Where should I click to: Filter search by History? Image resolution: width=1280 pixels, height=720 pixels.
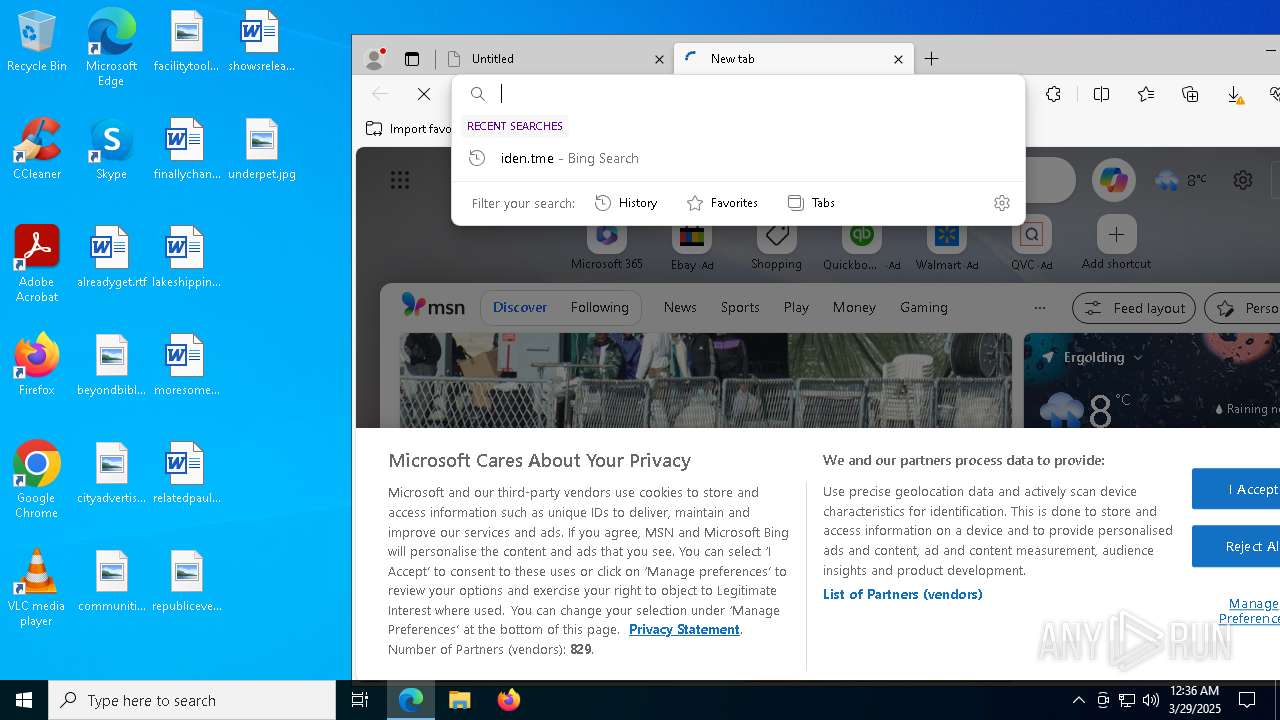tap(626, 203)
